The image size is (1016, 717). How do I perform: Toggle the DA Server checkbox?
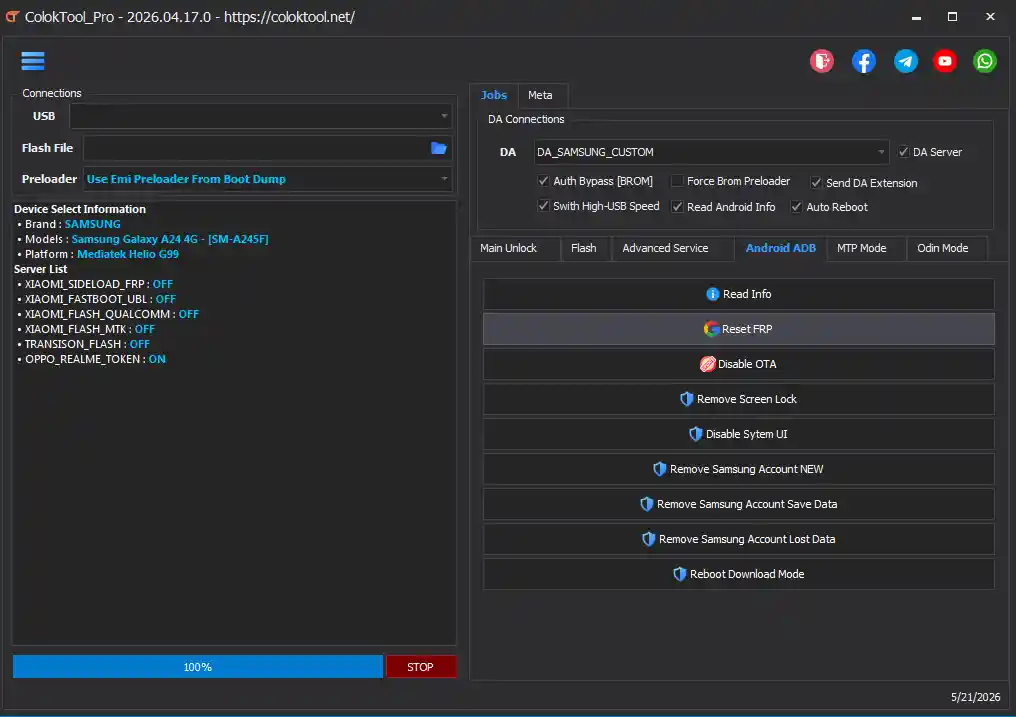(903, 152)
